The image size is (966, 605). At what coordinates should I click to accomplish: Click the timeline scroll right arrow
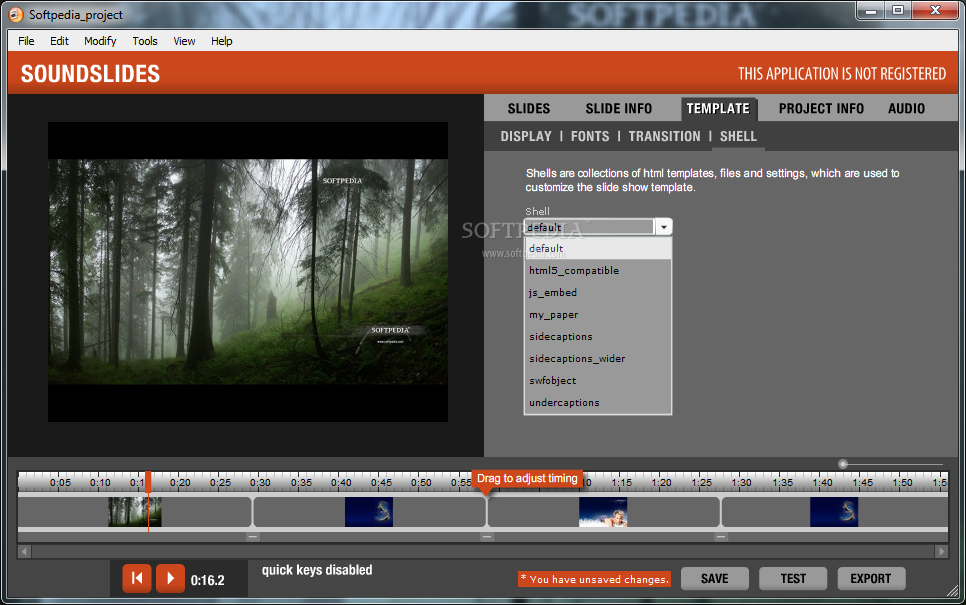[941, 551]
